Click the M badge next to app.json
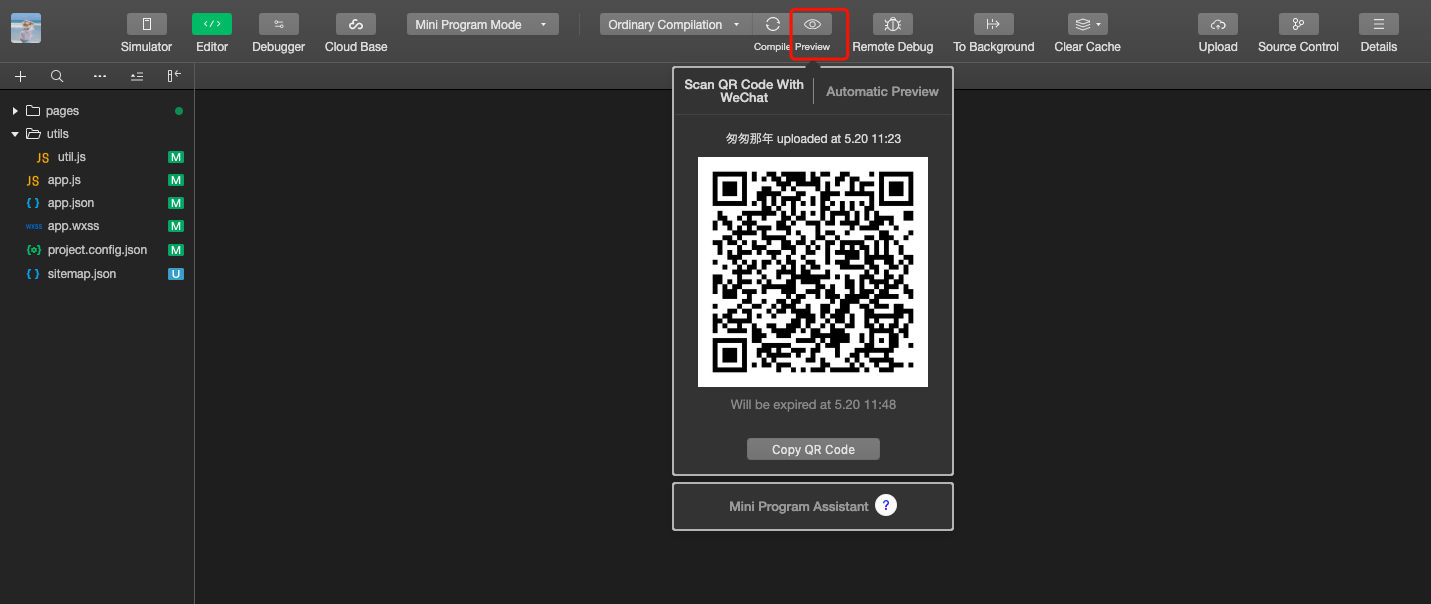The width and height of the screenshot is (1431, 604). click(176, 203)
